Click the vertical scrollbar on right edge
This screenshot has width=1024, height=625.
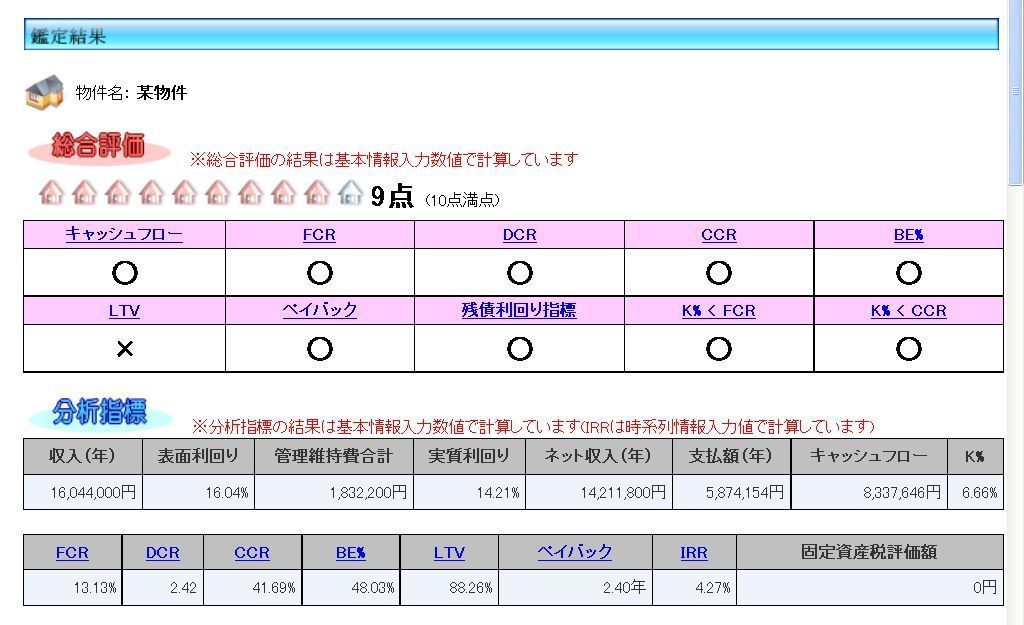tap(1015, 300)
